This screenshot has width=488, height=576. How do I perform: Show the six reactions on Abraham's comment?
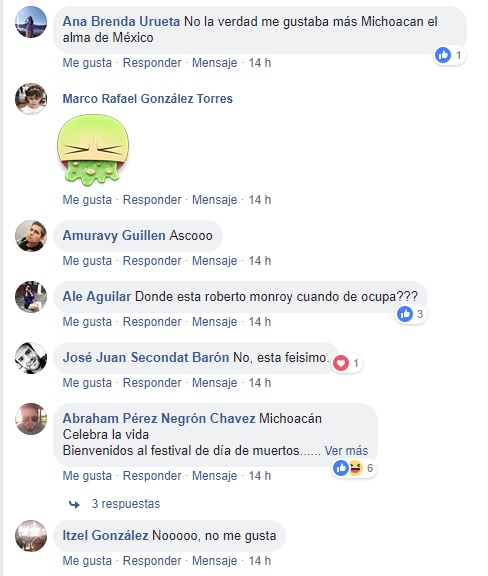[x=354, y=468]
